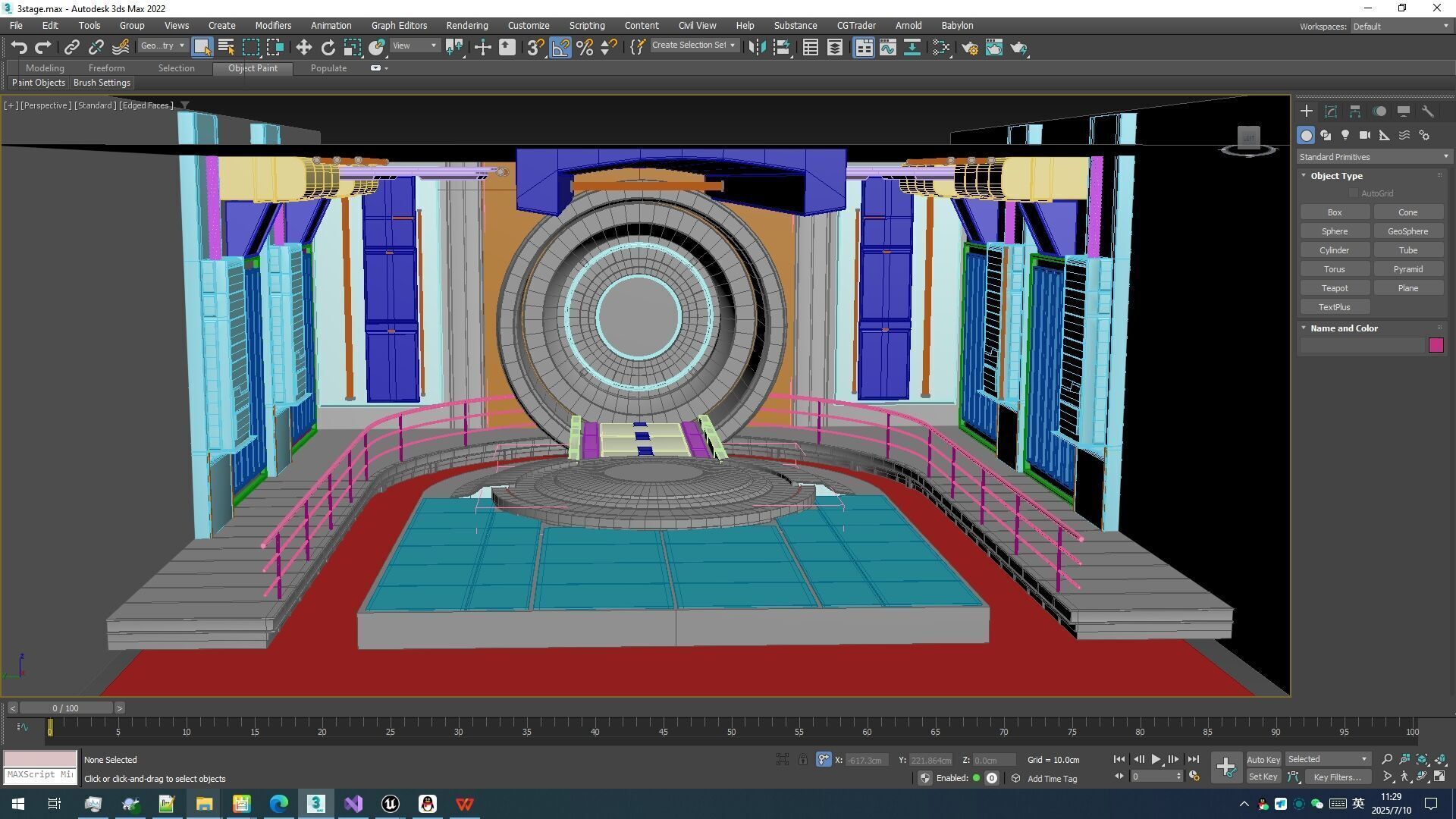
Task: Click the Undo arrow icon
Action: coord(19,47)
